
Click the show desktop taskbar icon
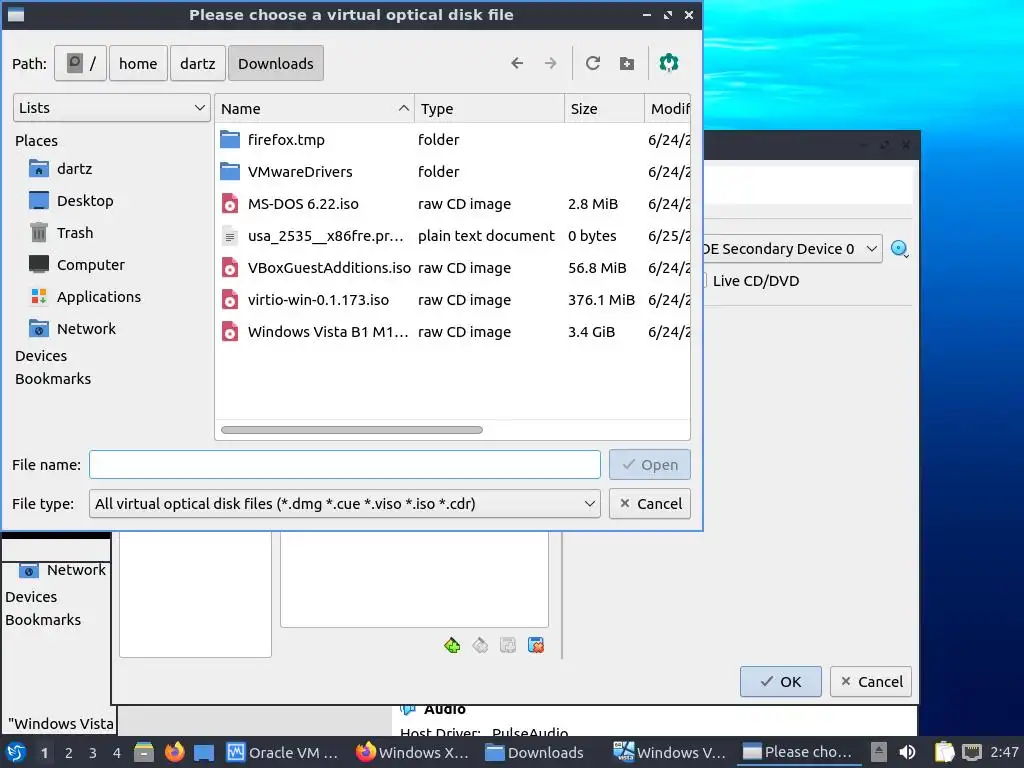pyautogui.click(x=204, y=752)
